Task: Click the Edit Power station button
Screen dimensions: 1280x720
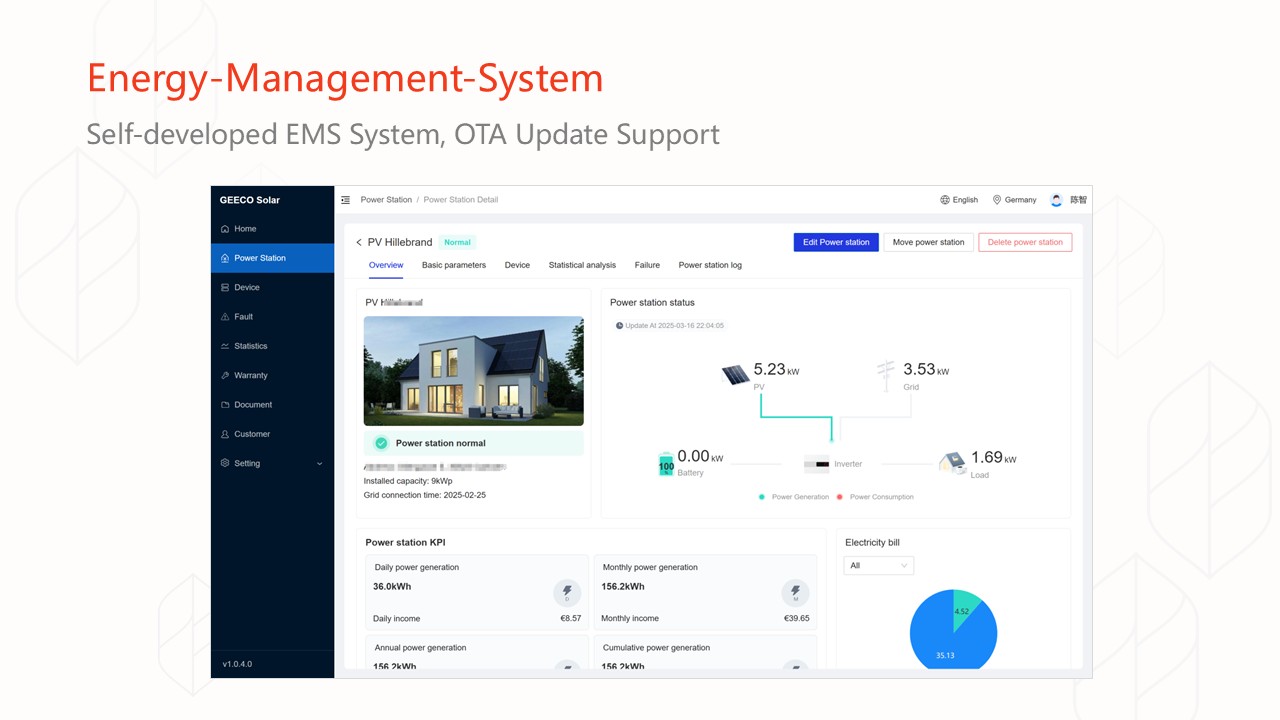Action: [836, 242]
